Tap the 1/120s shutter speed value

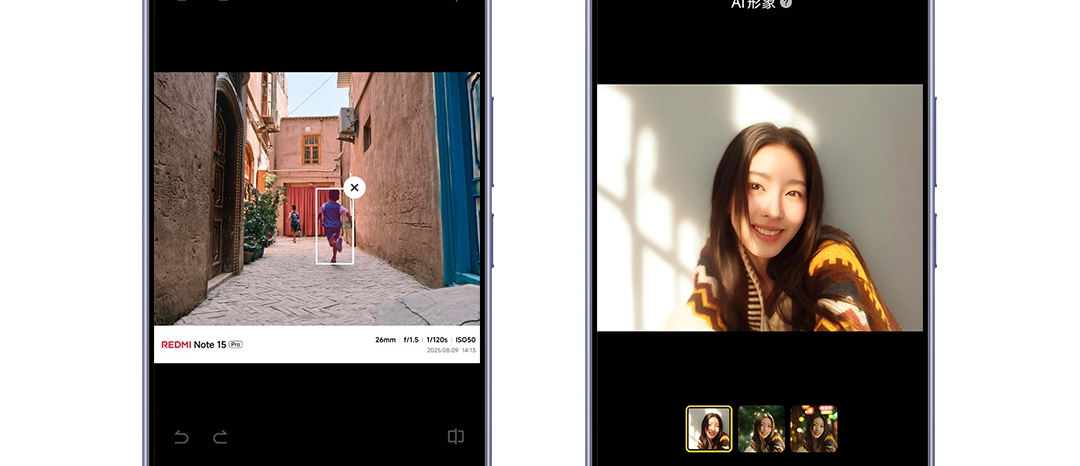[437, 340]
